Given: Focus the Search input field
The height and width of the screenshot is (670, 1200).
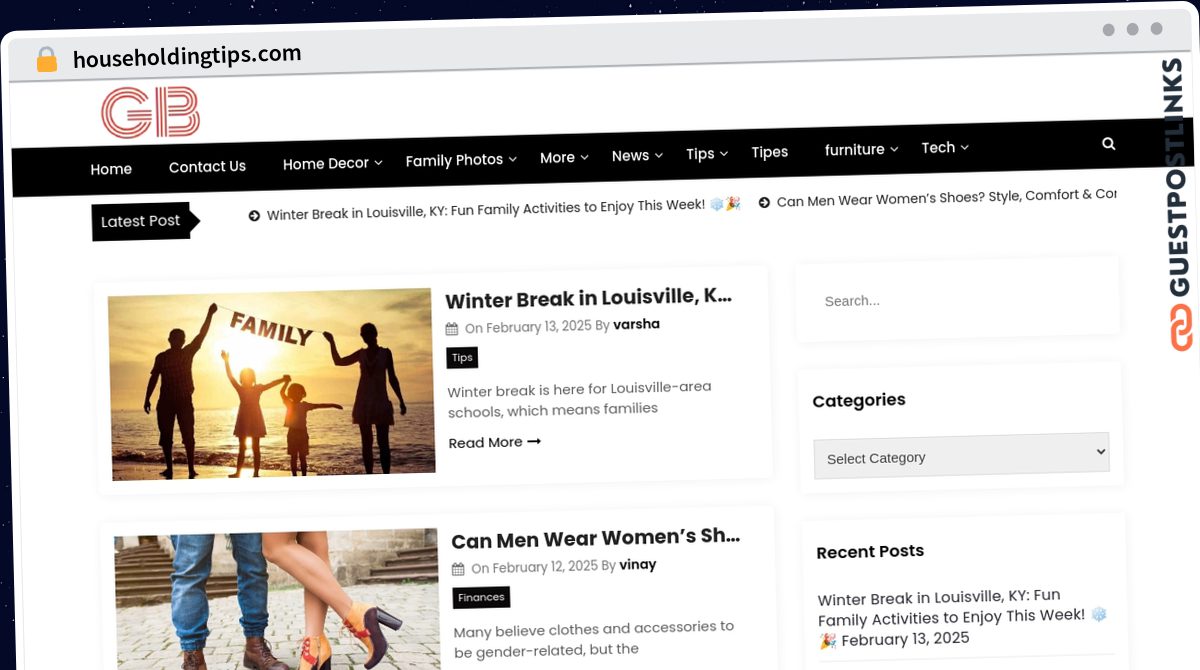Looking at the screenshot, I should click(x=957, y=299).
